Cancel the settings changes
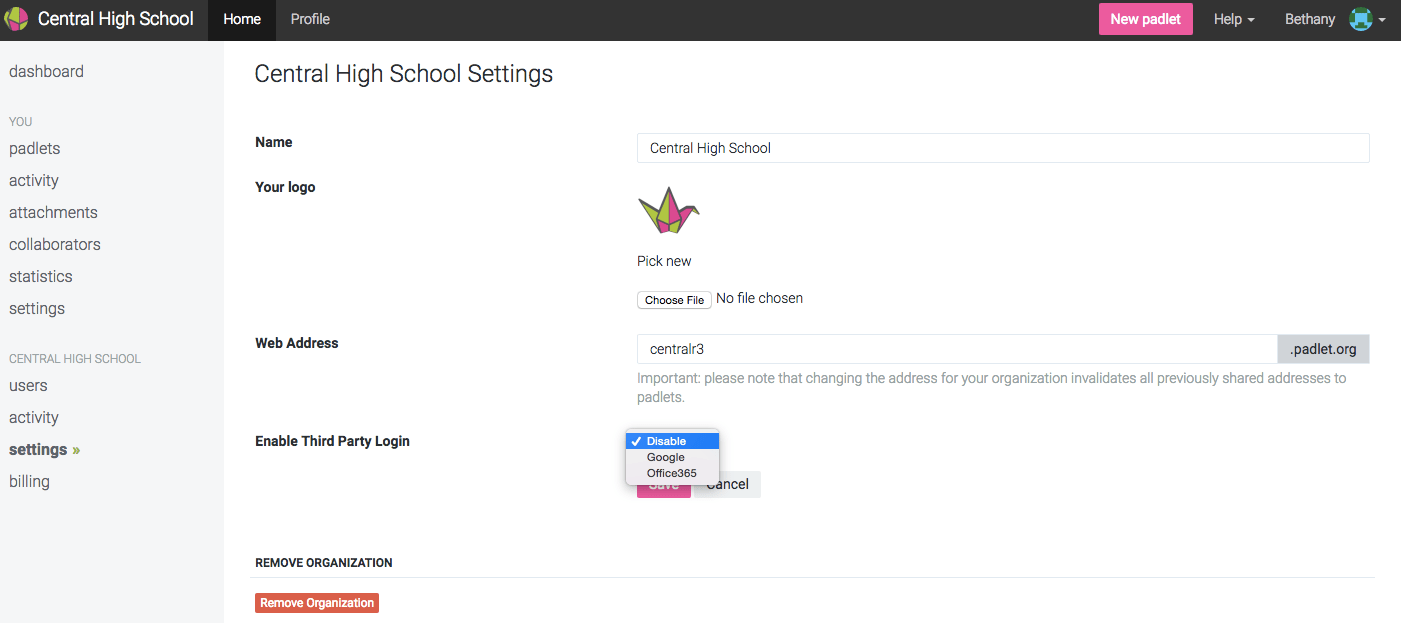1401x623 pixels. (x=726, y=484)
